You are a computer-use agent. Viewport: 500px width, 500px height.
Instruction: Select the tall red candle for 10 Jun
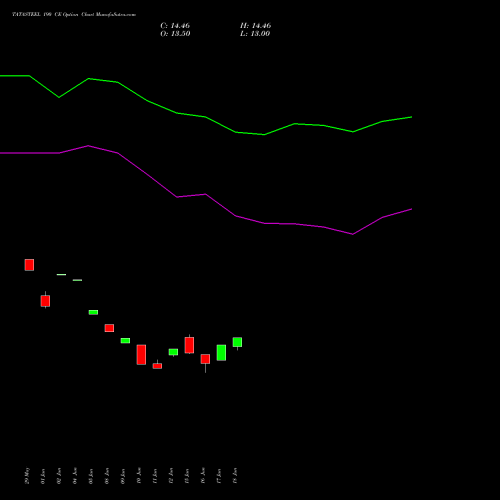[x=141, y=355]
